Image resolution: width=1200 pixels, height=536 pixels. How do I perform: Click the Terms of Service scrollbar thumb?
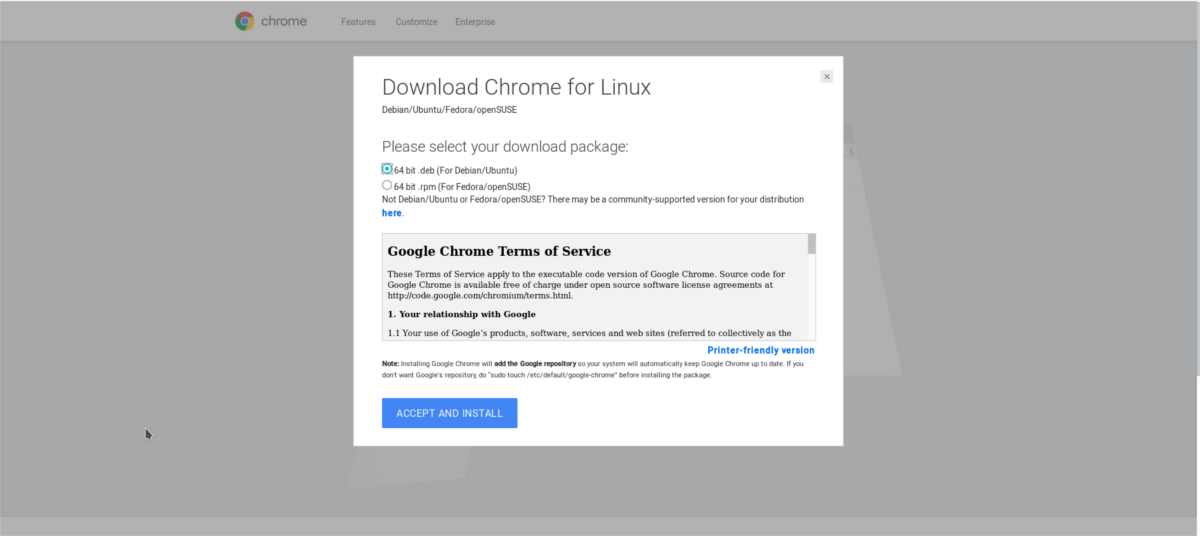click(x=811, y=244)
